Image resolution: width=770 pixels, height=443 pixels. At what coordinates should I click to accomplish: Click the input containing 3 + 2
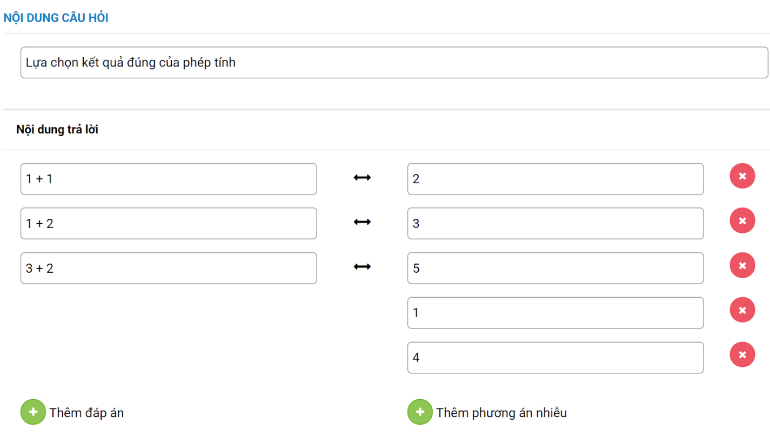tap(168, 268)
